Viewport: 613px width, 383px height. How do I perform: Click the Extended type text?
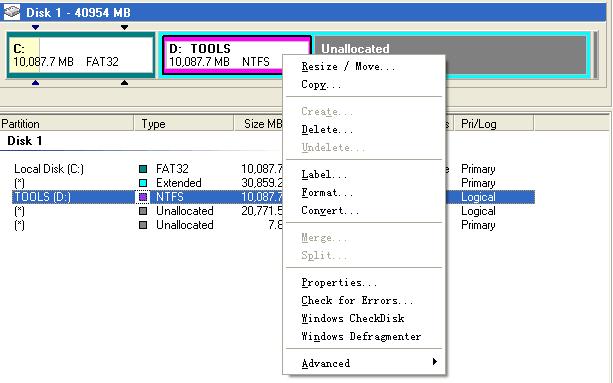point(179,183)
